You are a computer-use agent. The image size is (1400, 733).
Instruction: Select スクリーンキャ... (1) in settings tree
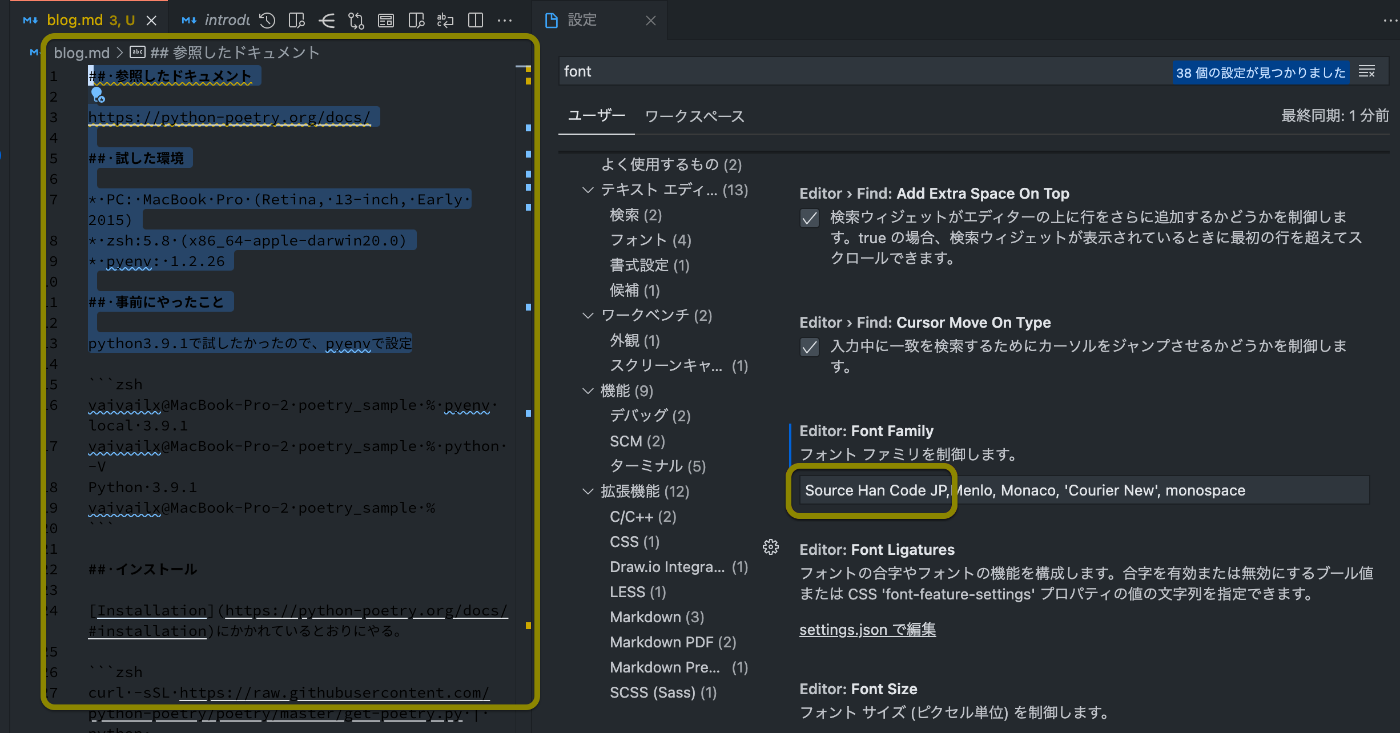pyautogui.click(x=679, y=366)
